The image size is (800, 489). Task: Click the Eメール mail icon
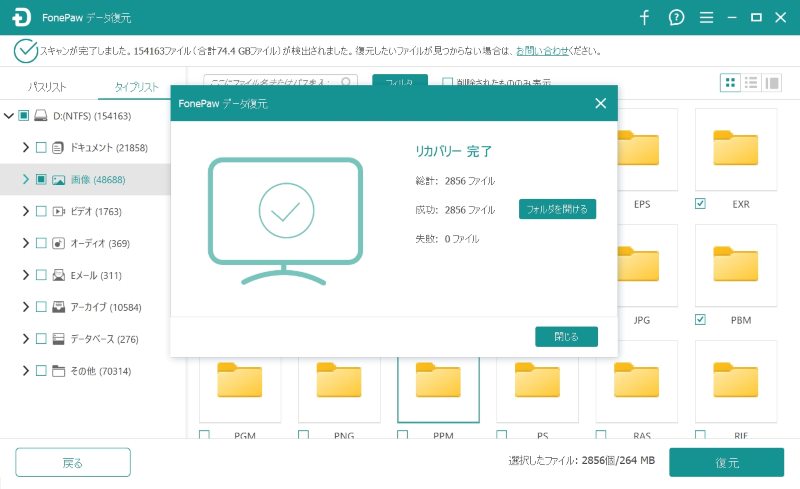pyautogui.click(x=59, y=275)
